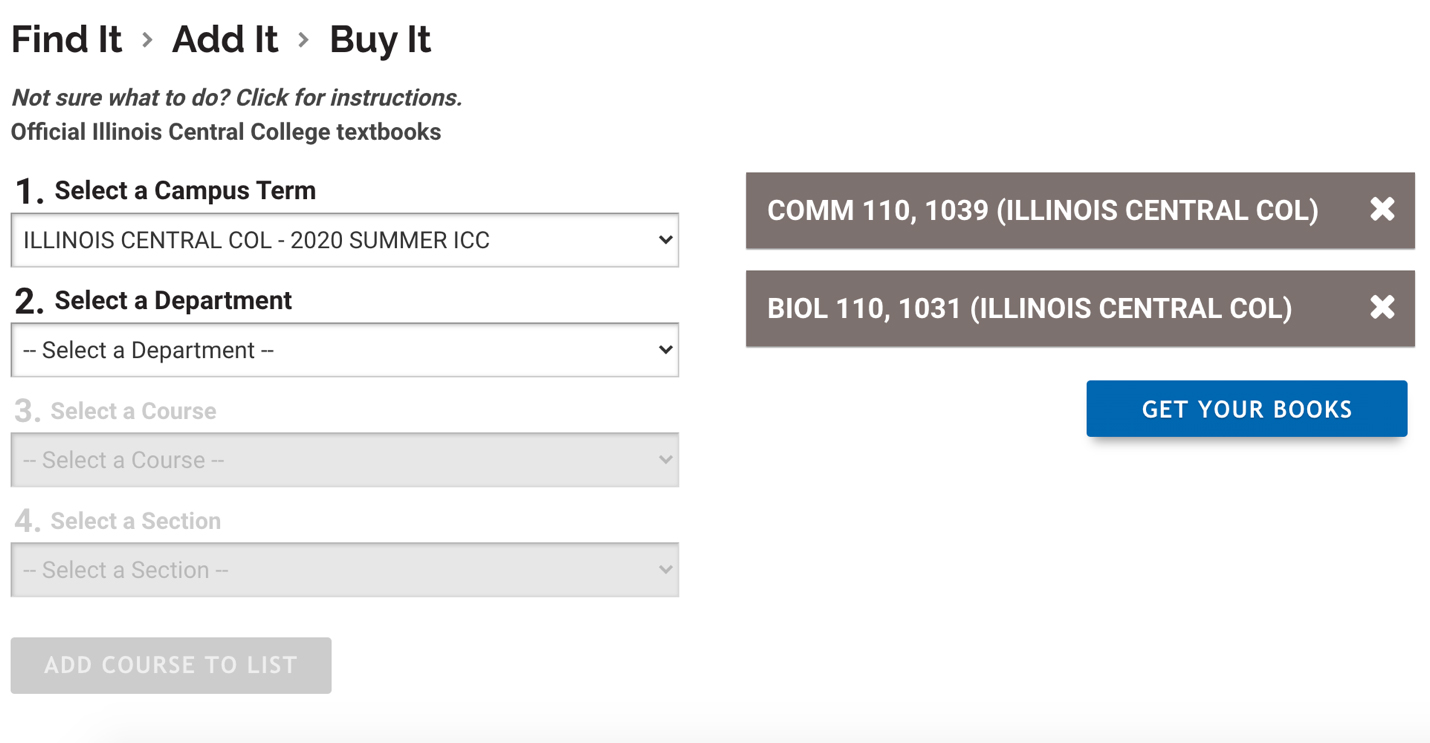Click the ADD COURSE TO LIST button

tap(171, 665)
